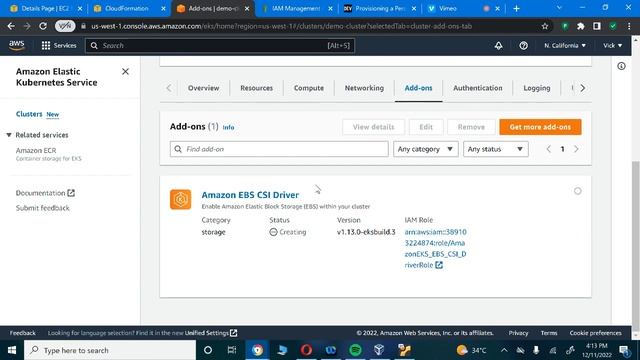Click the external link icon beside IAM role
This screenshot has width=640, height=360.
pos(439,265)
